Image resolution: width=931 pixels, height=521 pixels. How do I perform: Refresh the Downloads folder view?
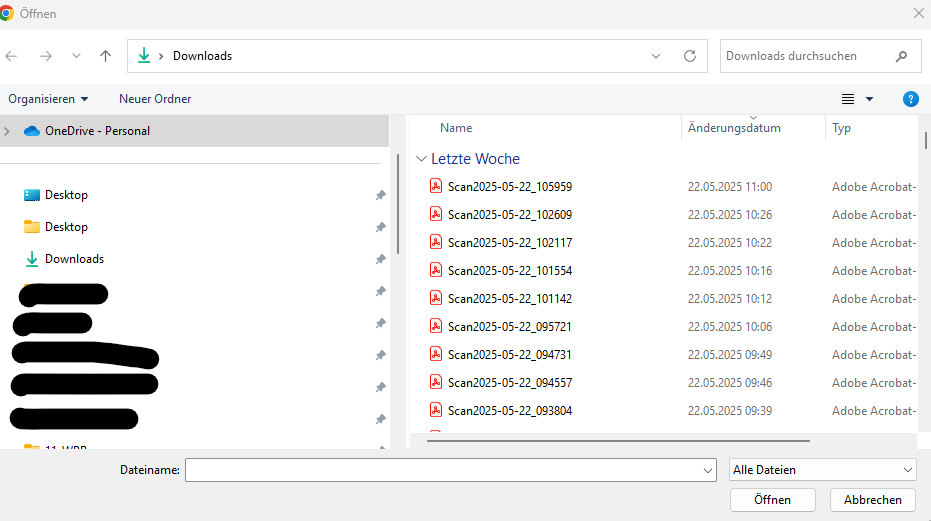point(689,56)
